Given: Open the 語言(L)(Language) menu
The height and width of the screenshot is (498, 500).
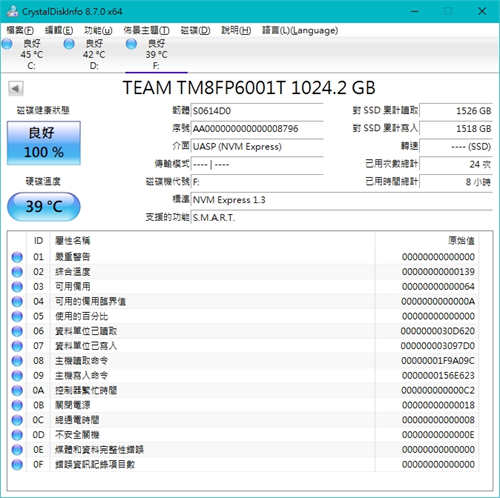Looking at the screenshot, I should click(x=300, y=30).
